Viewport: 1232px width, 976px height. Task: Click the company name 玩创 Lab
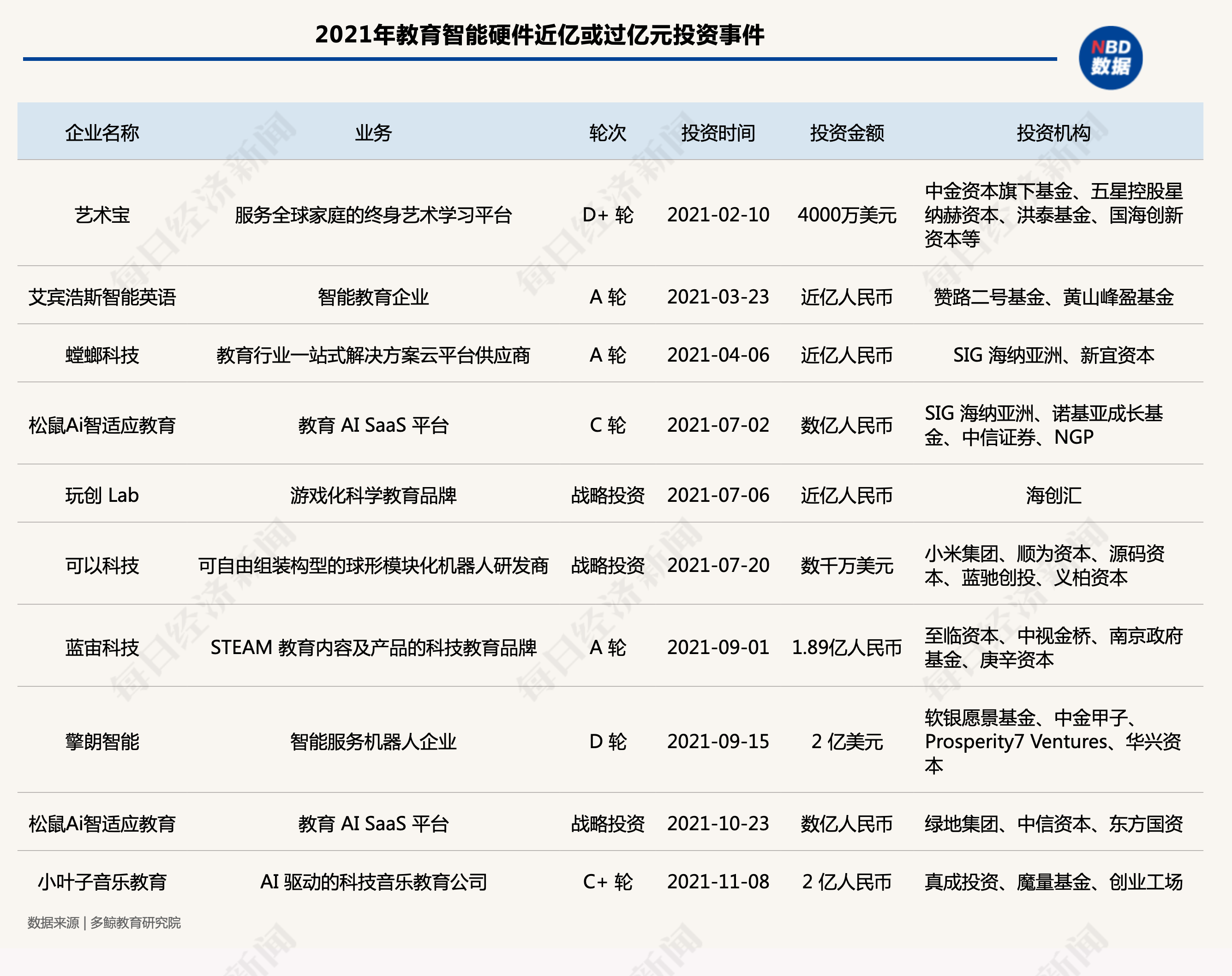tap(102, 496)
